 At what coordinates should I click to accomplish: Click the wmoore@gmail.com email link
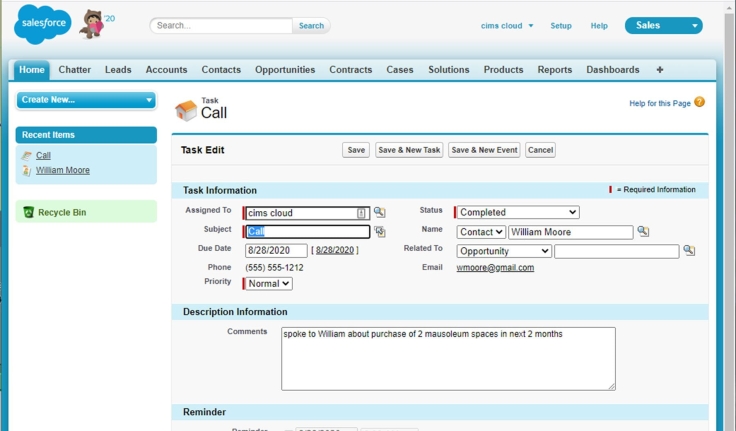[495, 268]
